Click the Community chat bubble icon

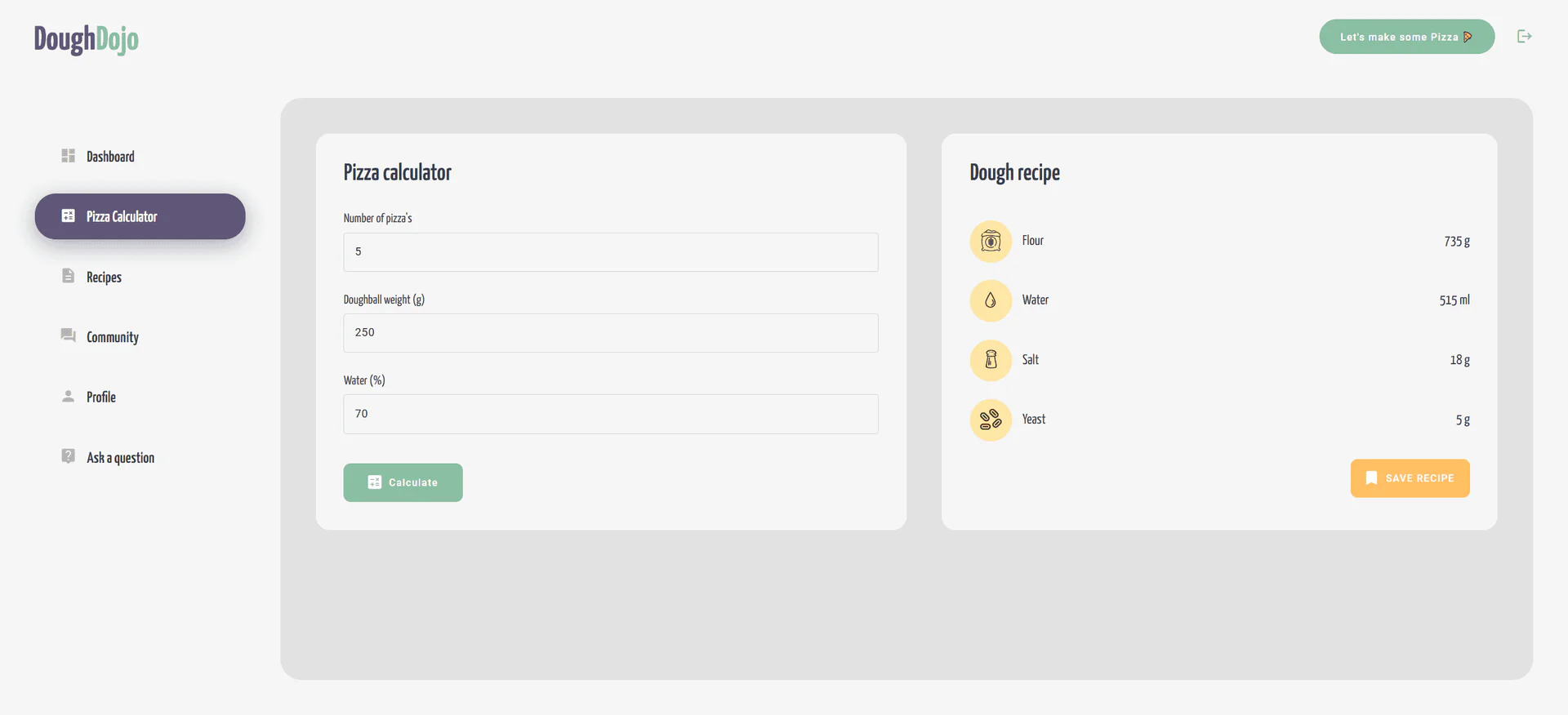point(68,335)
